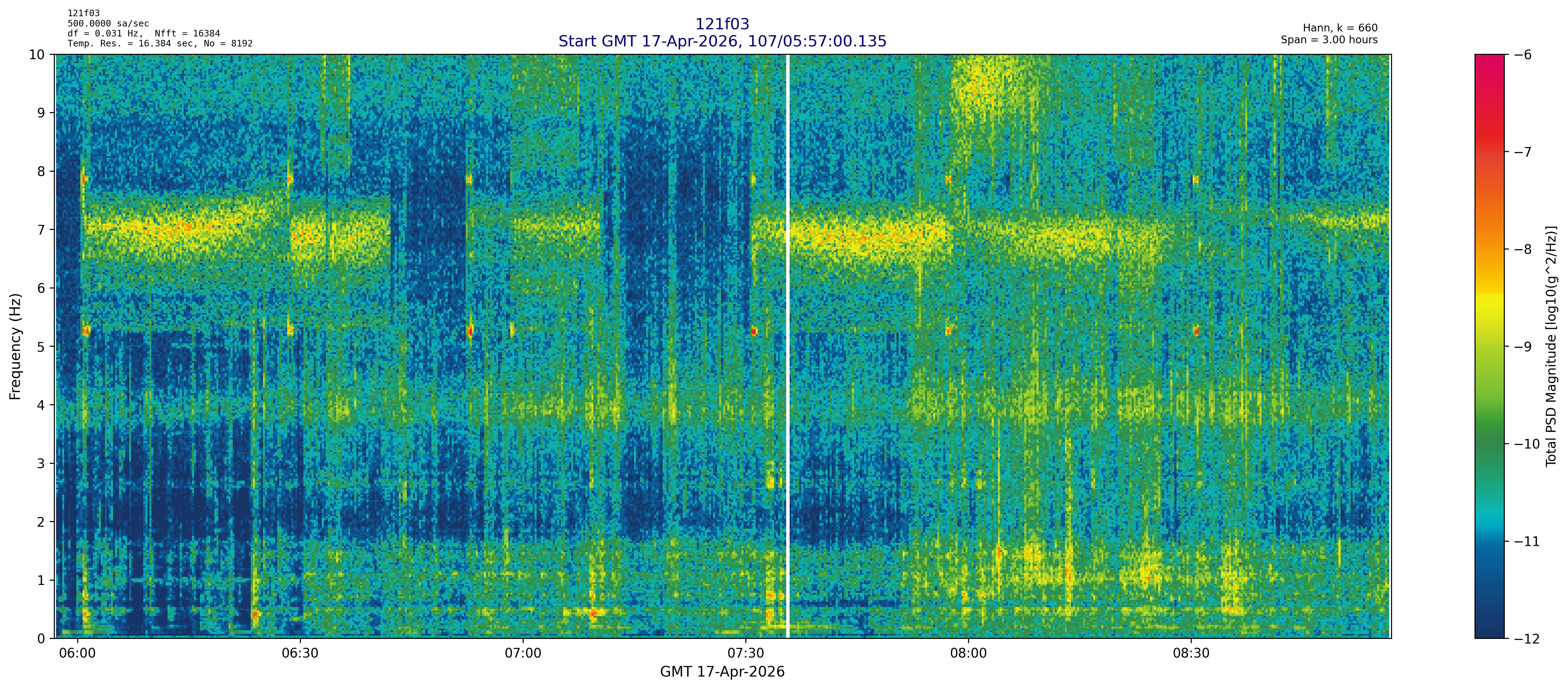This screenshot has width=1568, height=689.
Task: Click the GMT 17-Apr-2026 x-axis label
Action: tap(722, 672)
